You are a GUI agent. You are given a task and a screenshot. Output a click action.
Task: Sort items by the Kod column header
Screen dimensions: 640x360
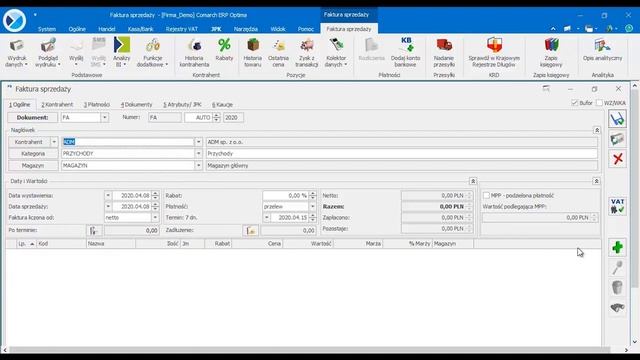click(61, 244)
